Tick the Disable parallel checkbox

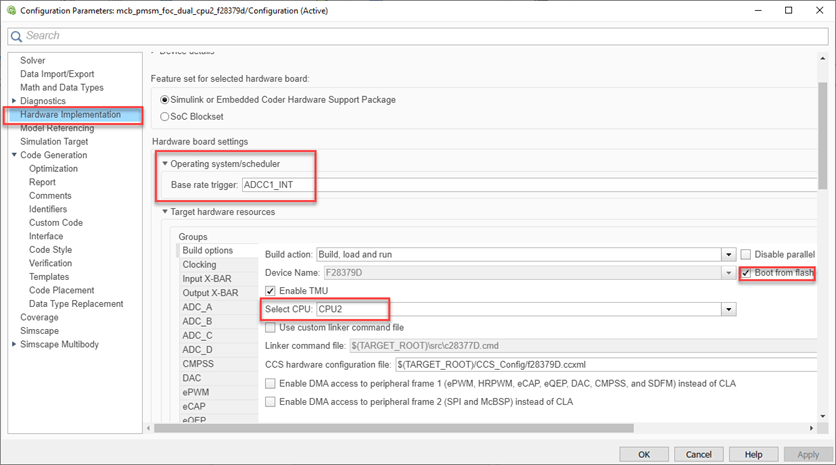coord(746,254)
